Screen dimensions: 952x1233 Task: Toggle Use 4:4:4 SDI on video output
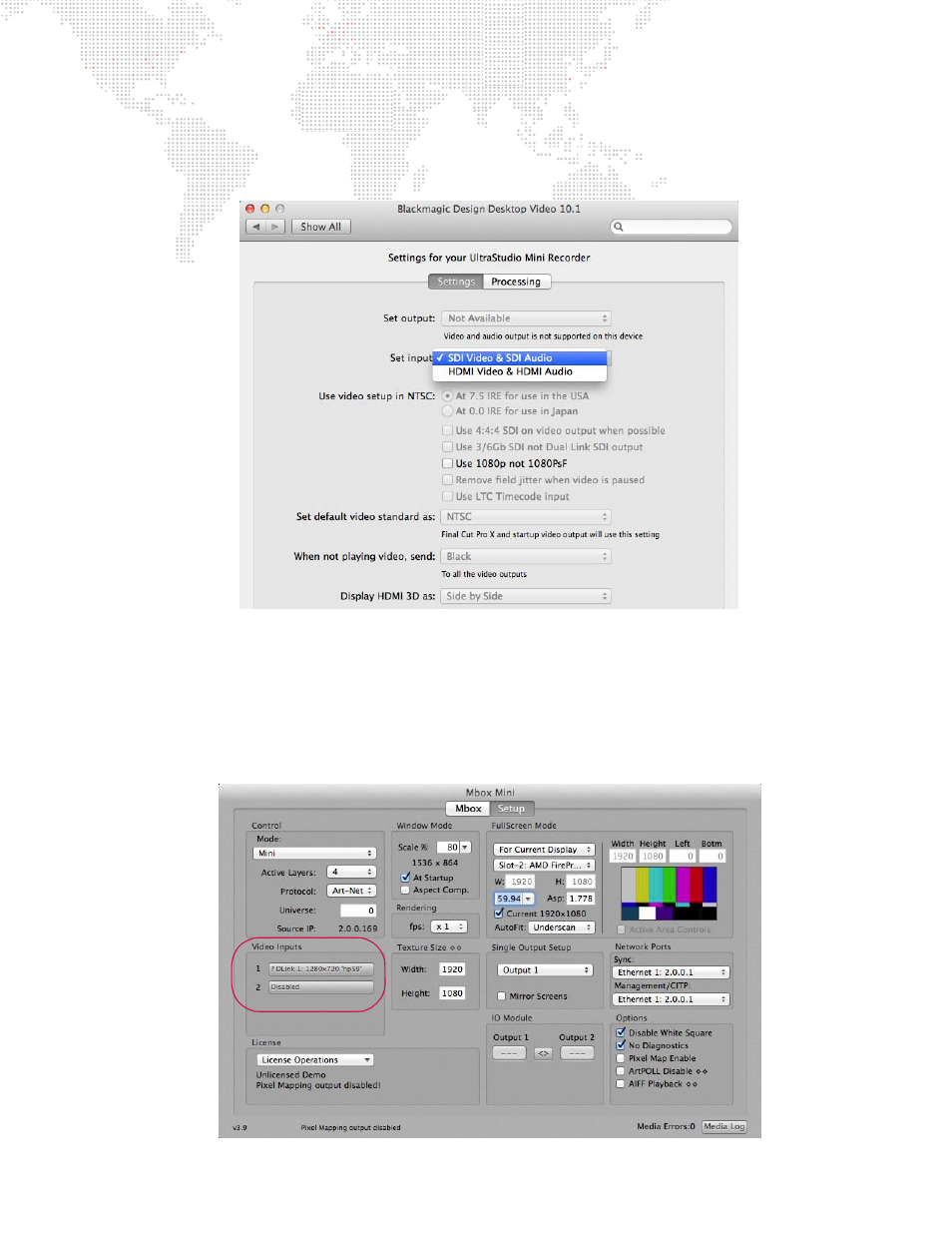point(448,431)
